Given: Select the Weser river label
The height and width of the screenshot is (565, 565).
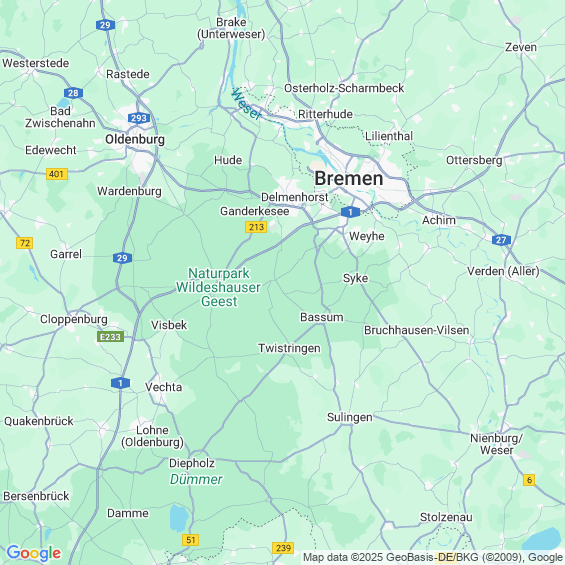Looking at the screenshot, I should coord(246,104).
